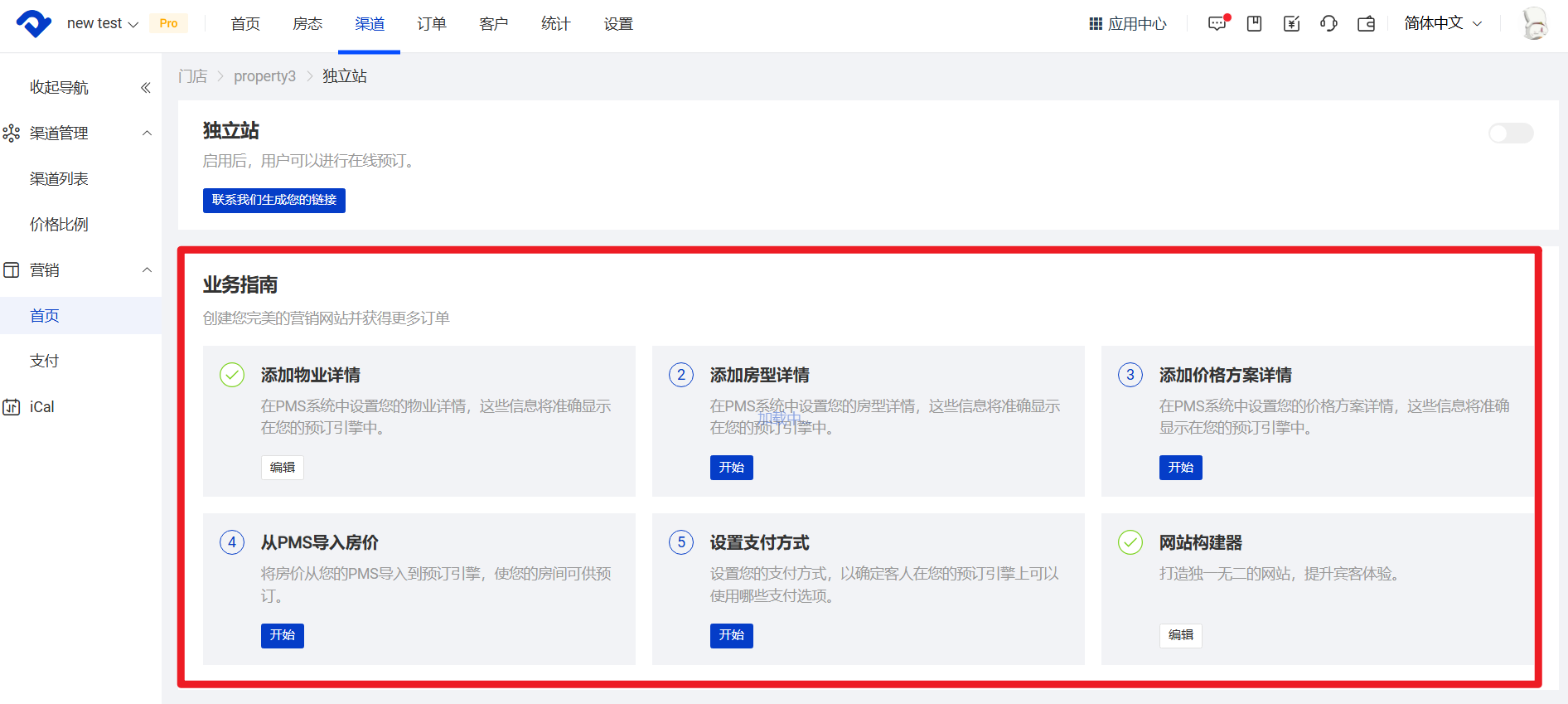Go to the 首页 top navigation tab
Image resolution: width=1568 pixels, height=704 pixels.
coord(245,24)
